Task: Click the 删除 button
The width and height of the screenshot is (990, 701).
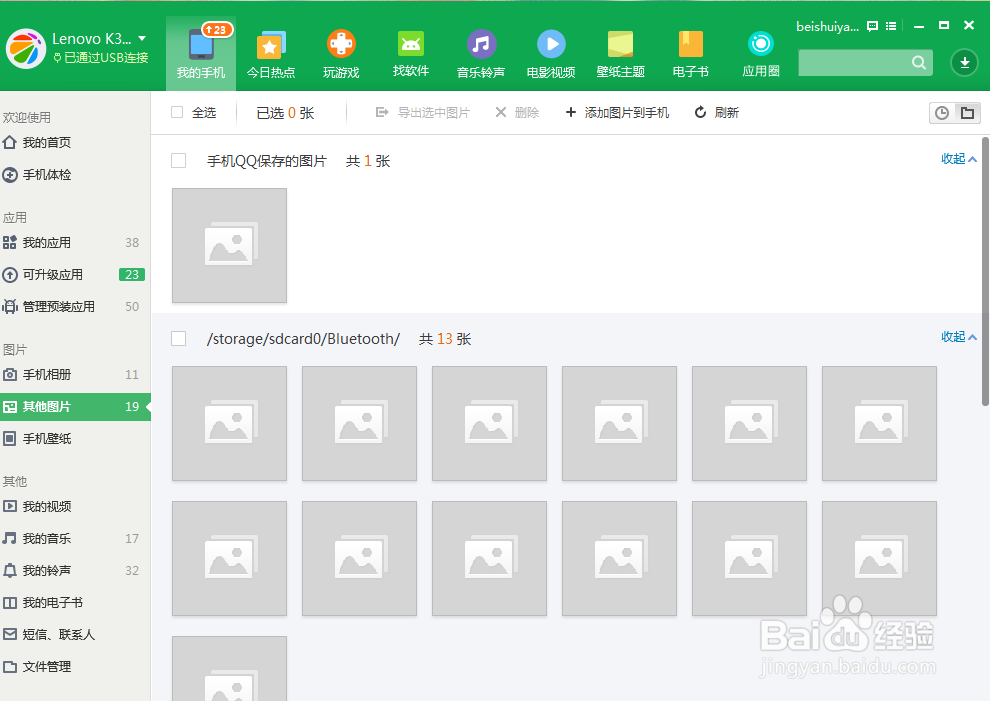Action: pos(517,112)
